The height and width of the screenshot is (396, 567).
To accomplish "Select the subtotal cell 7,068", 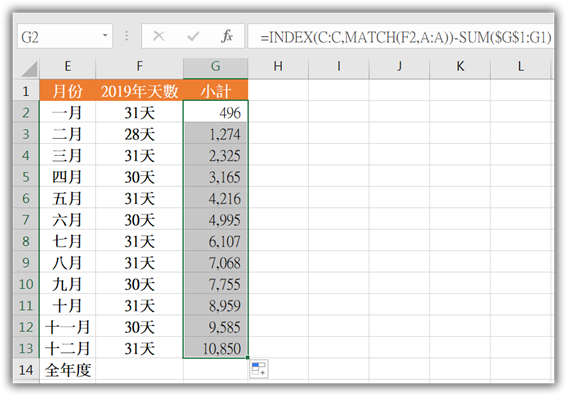I will (216, 262).
